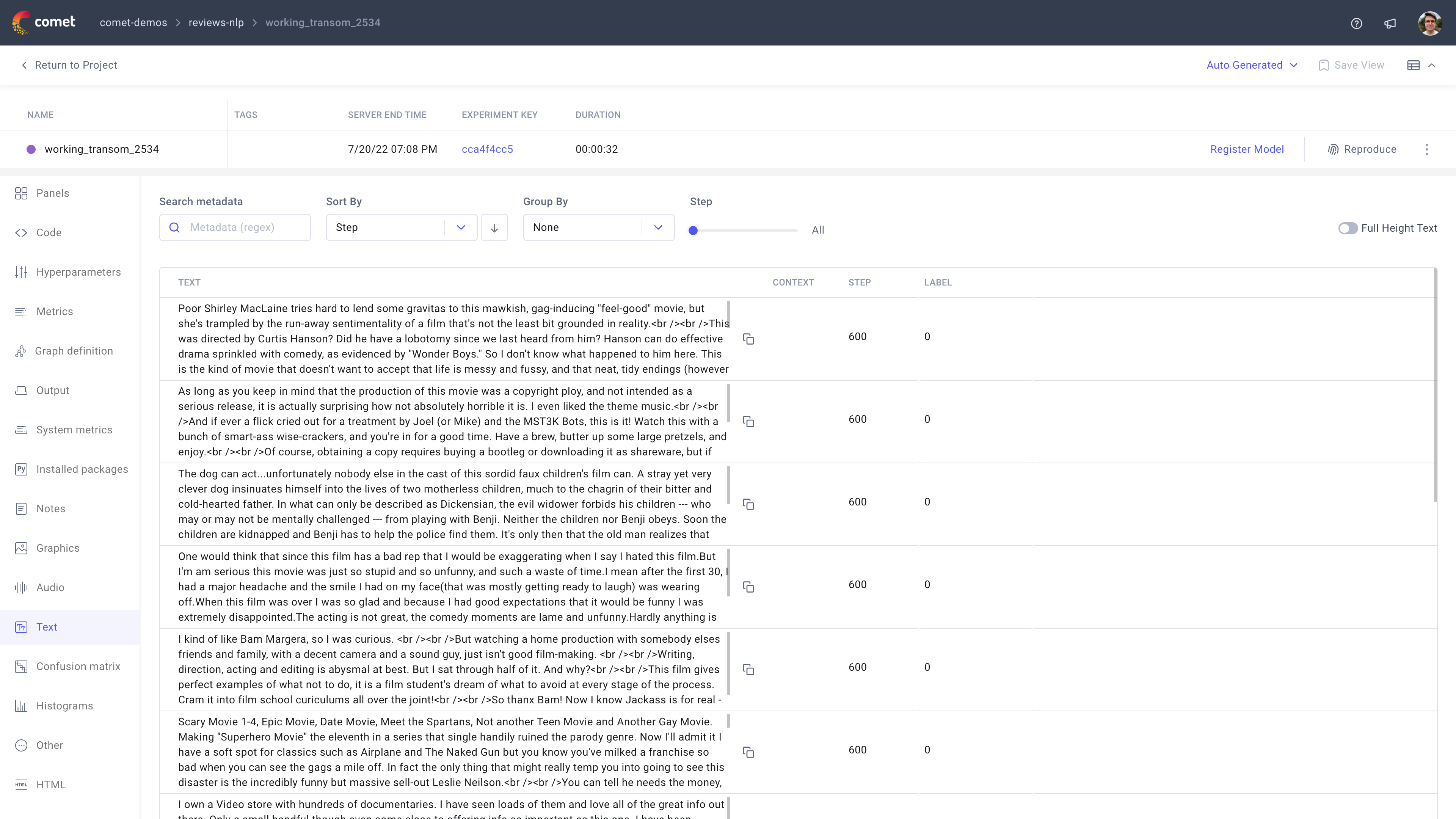
Task: Click the three-dot experiment options icon
Action: click(x=1427, y=149)
